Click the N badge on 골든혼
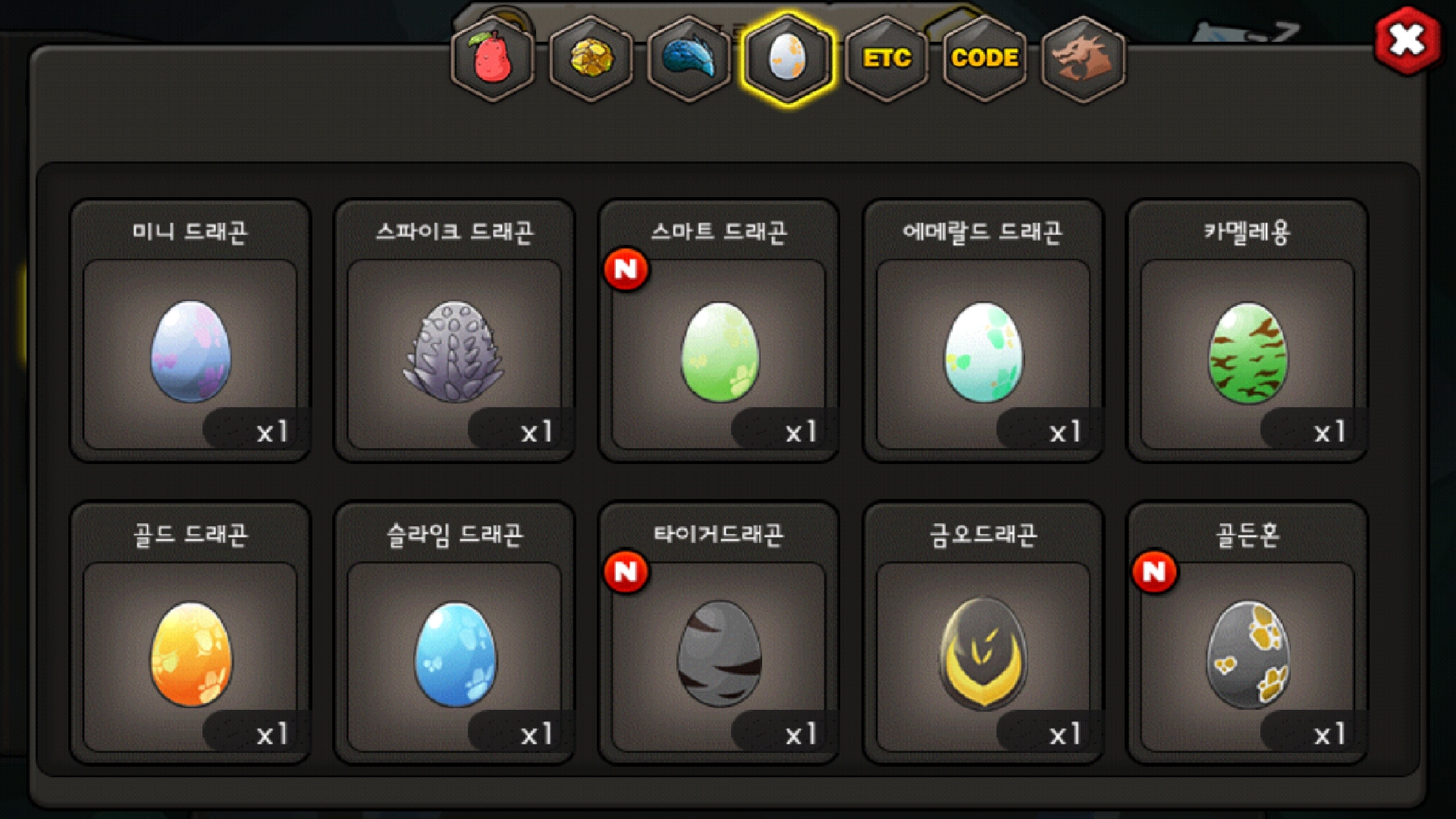The height and width of the screenshot is (819, 1456). pyautogui.click(x=1154, y=572)
